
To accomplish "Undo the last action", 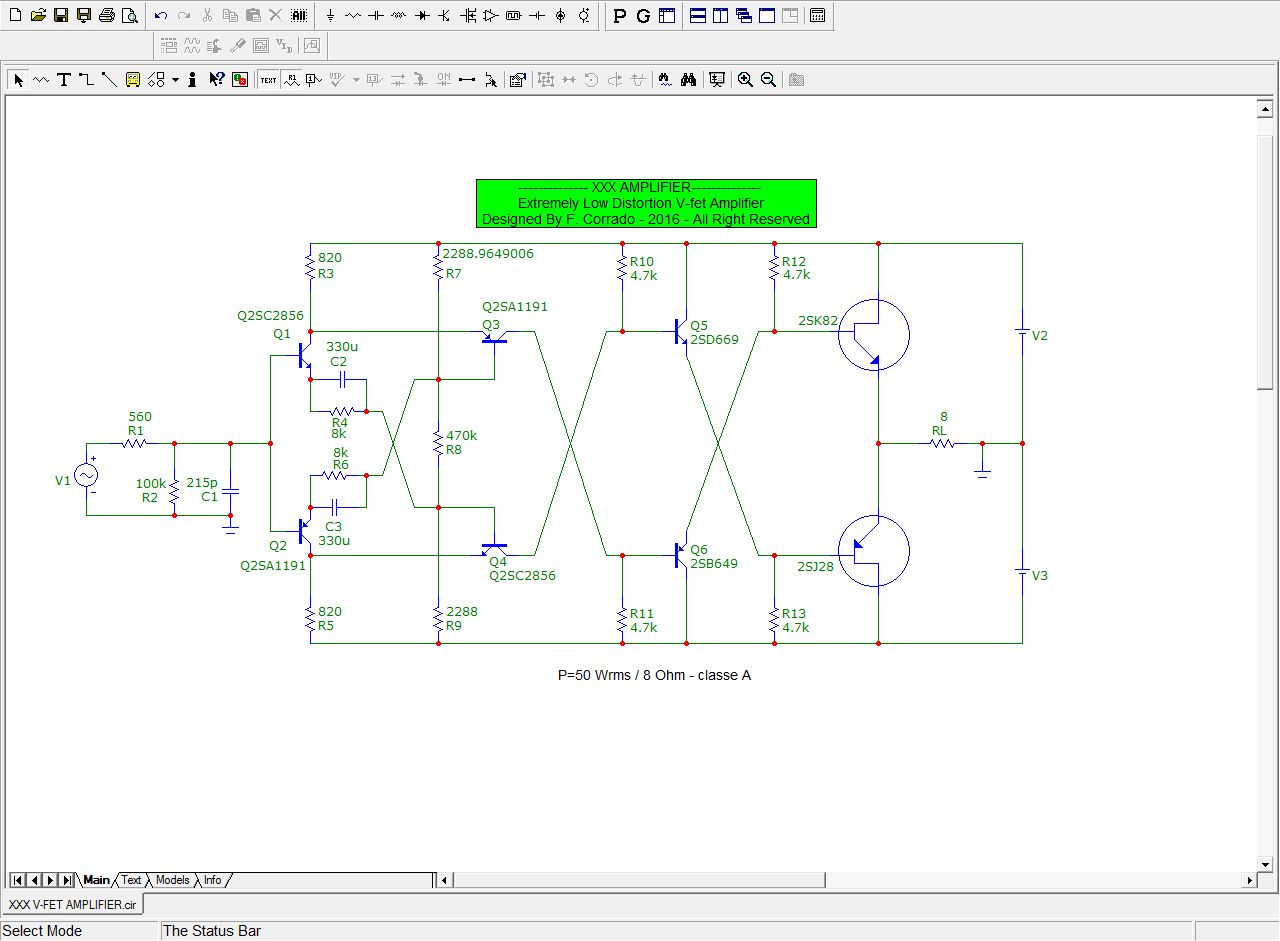I will click(x=161, y=16).
